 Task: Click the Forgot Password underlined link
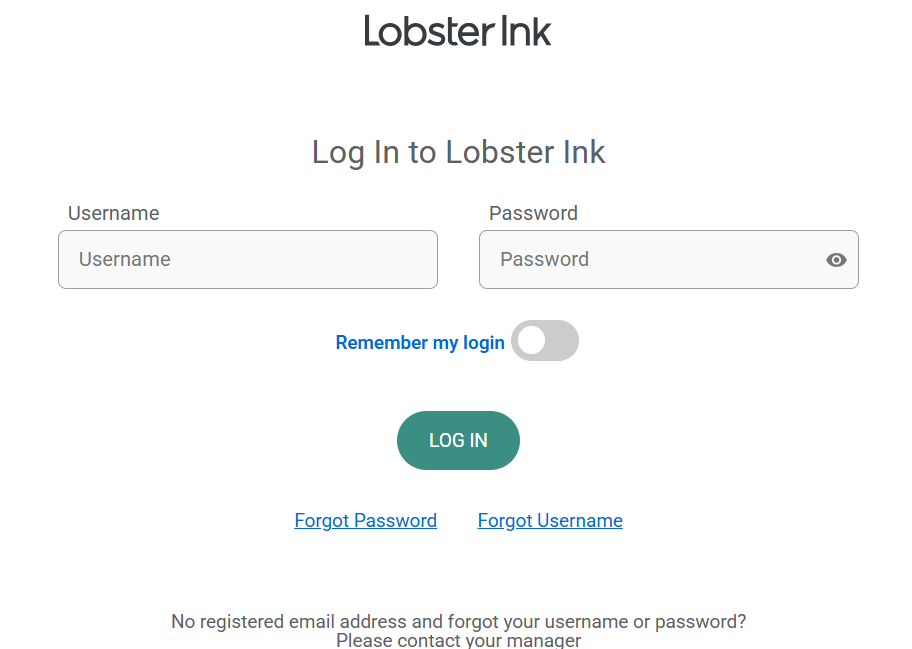coord(365,520)
